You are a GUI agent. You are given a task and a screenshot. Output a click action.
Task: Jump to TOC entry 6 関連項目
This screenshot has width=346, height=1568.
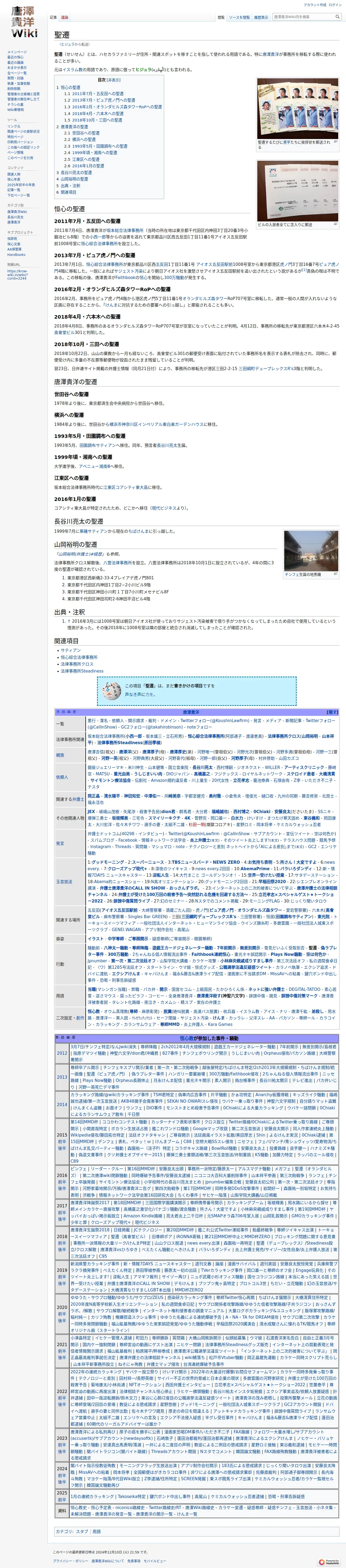(x=66, y=192)
